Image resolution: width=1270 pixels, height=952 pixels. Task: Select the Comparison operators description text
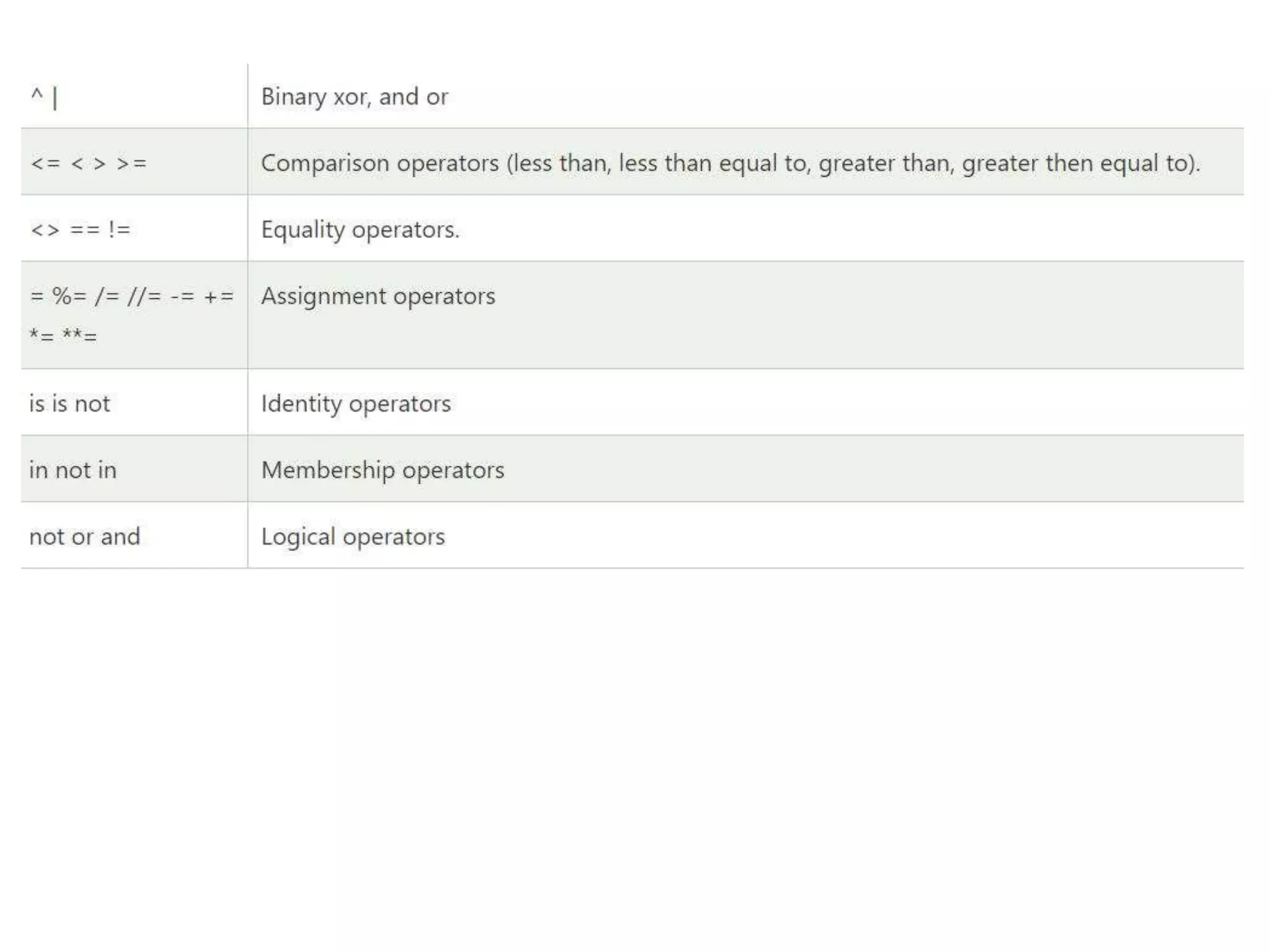tap(730, 163)
